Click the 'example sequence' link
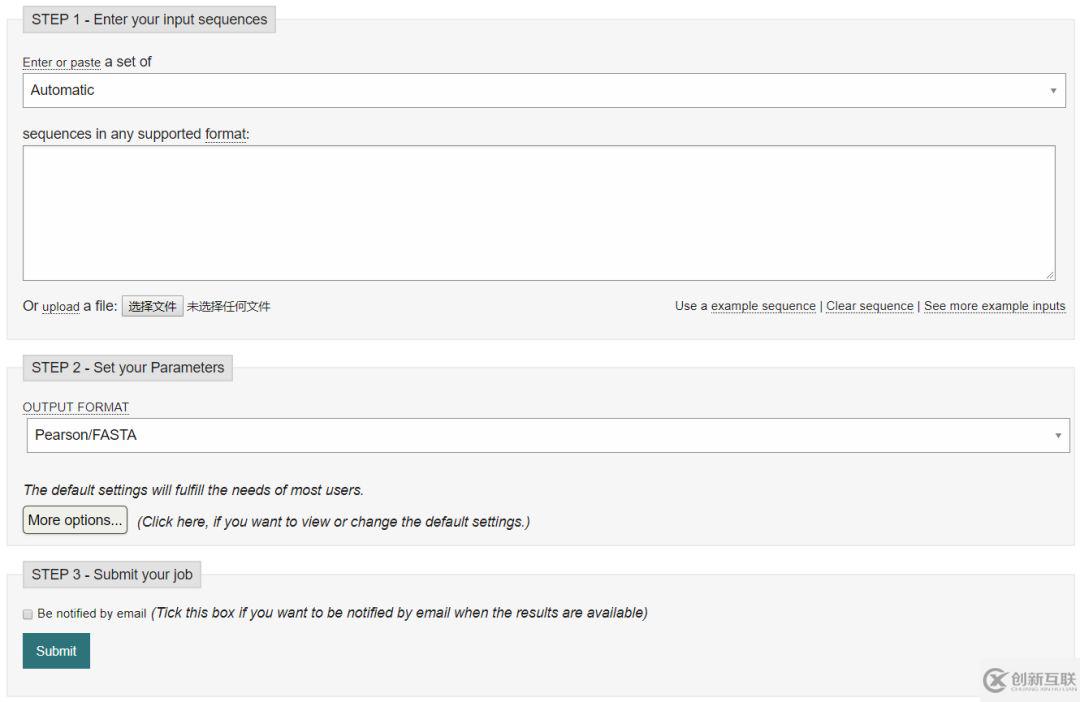Image resolution: width=1080 pixels, height=702 pixels. point(763,306)
